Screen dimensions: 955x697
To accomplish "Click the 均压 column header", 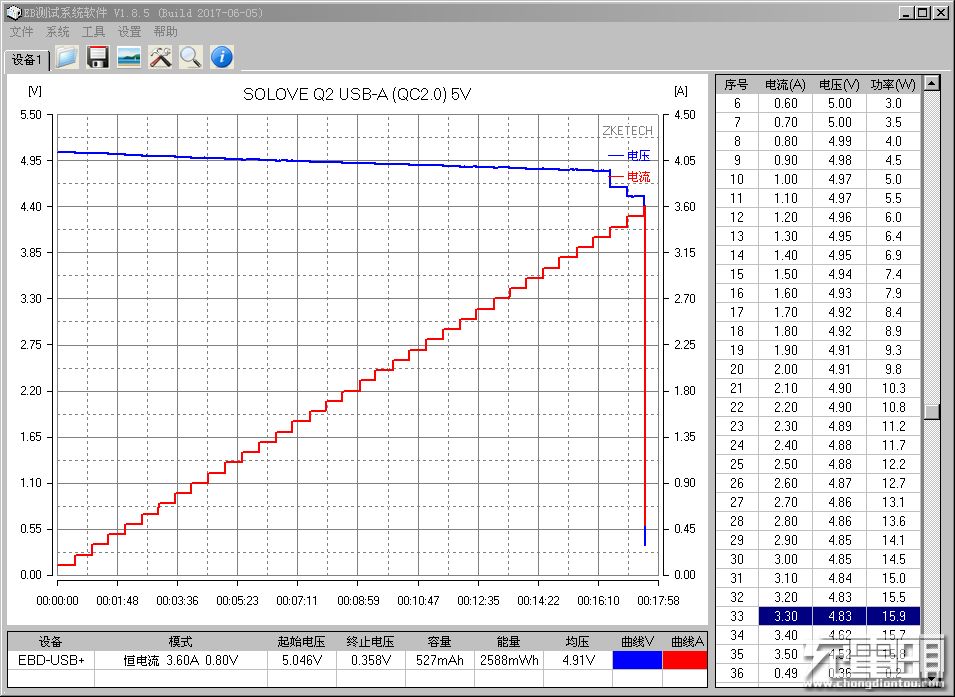I will click(577, 642).
